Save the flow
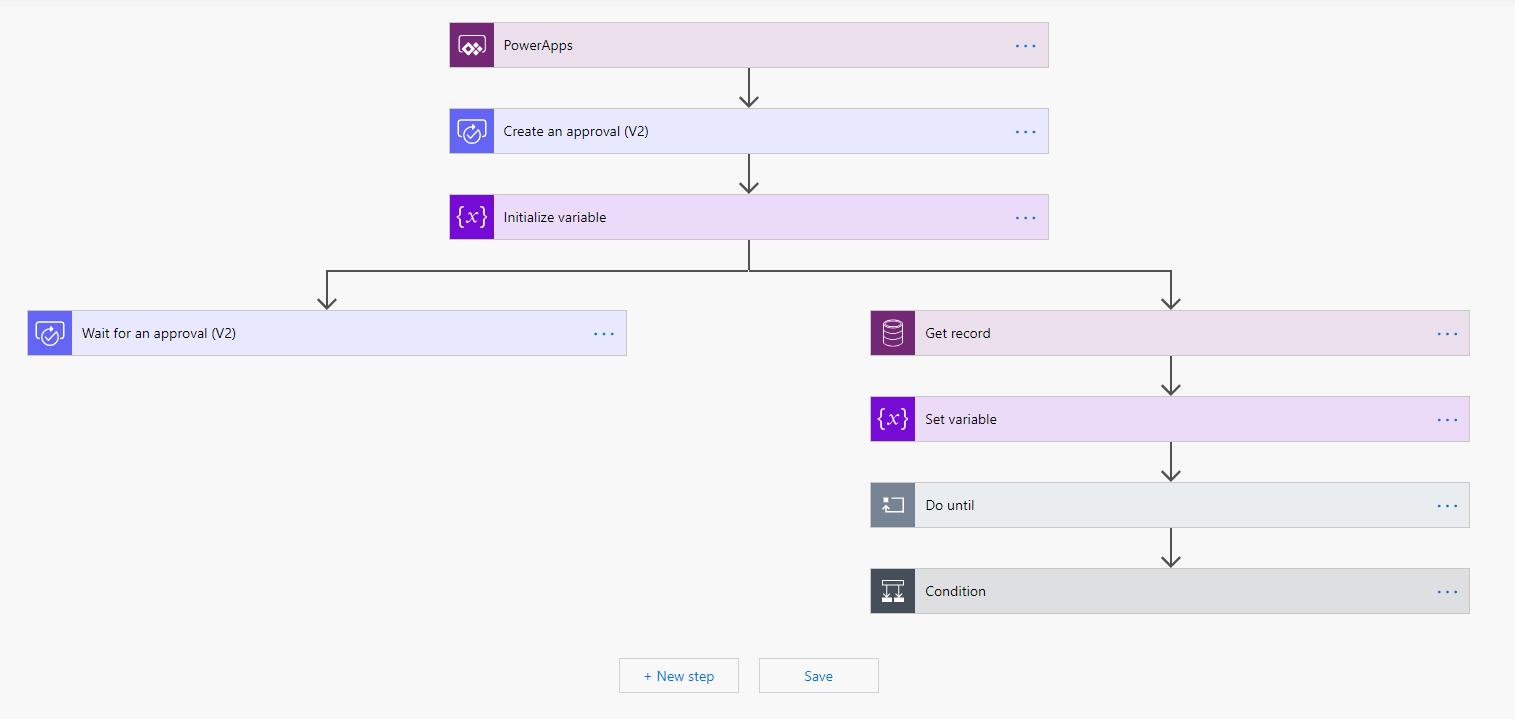 (818, 676)
